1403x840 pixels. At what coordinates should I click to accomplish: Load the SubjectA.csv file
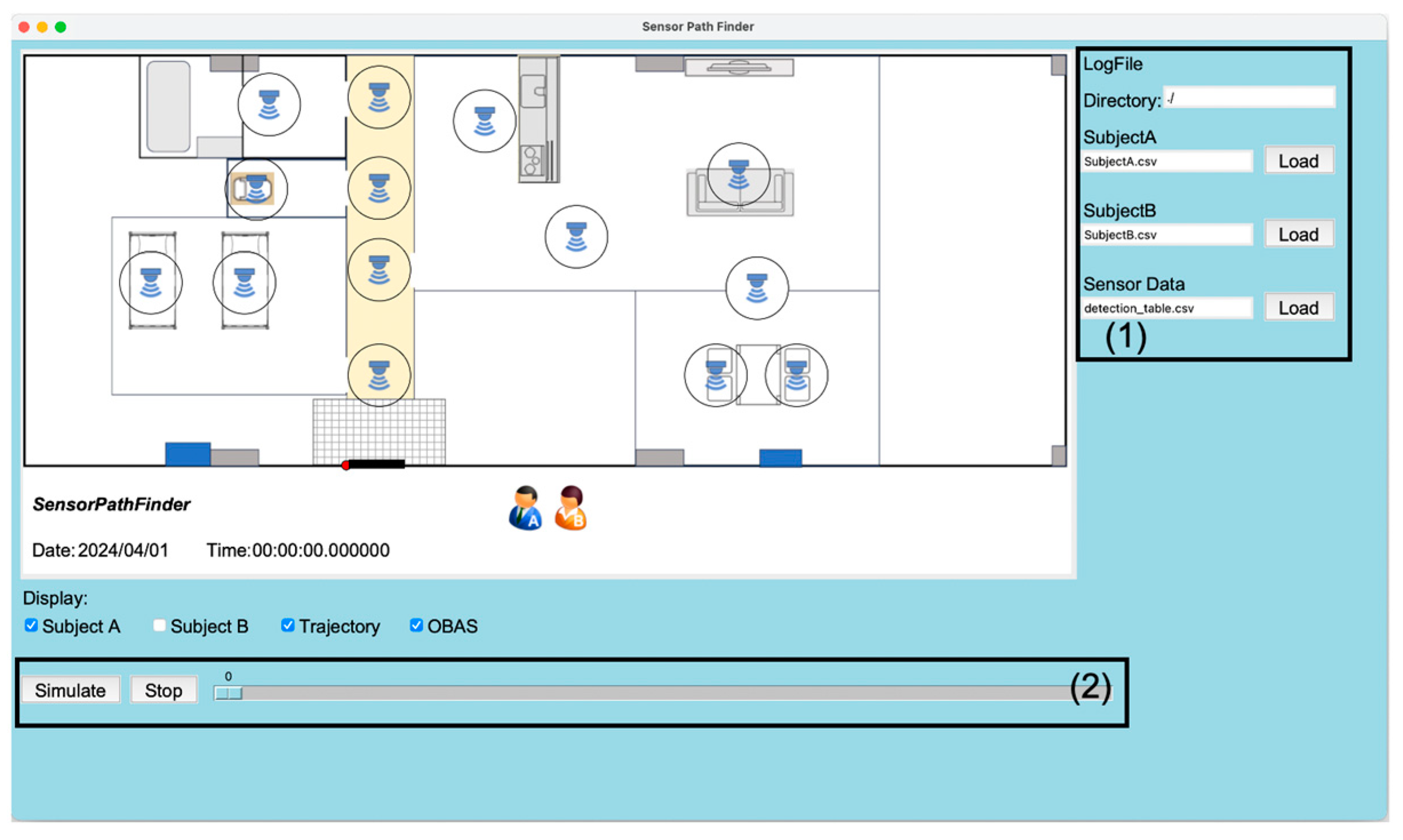pos(1298,161)
